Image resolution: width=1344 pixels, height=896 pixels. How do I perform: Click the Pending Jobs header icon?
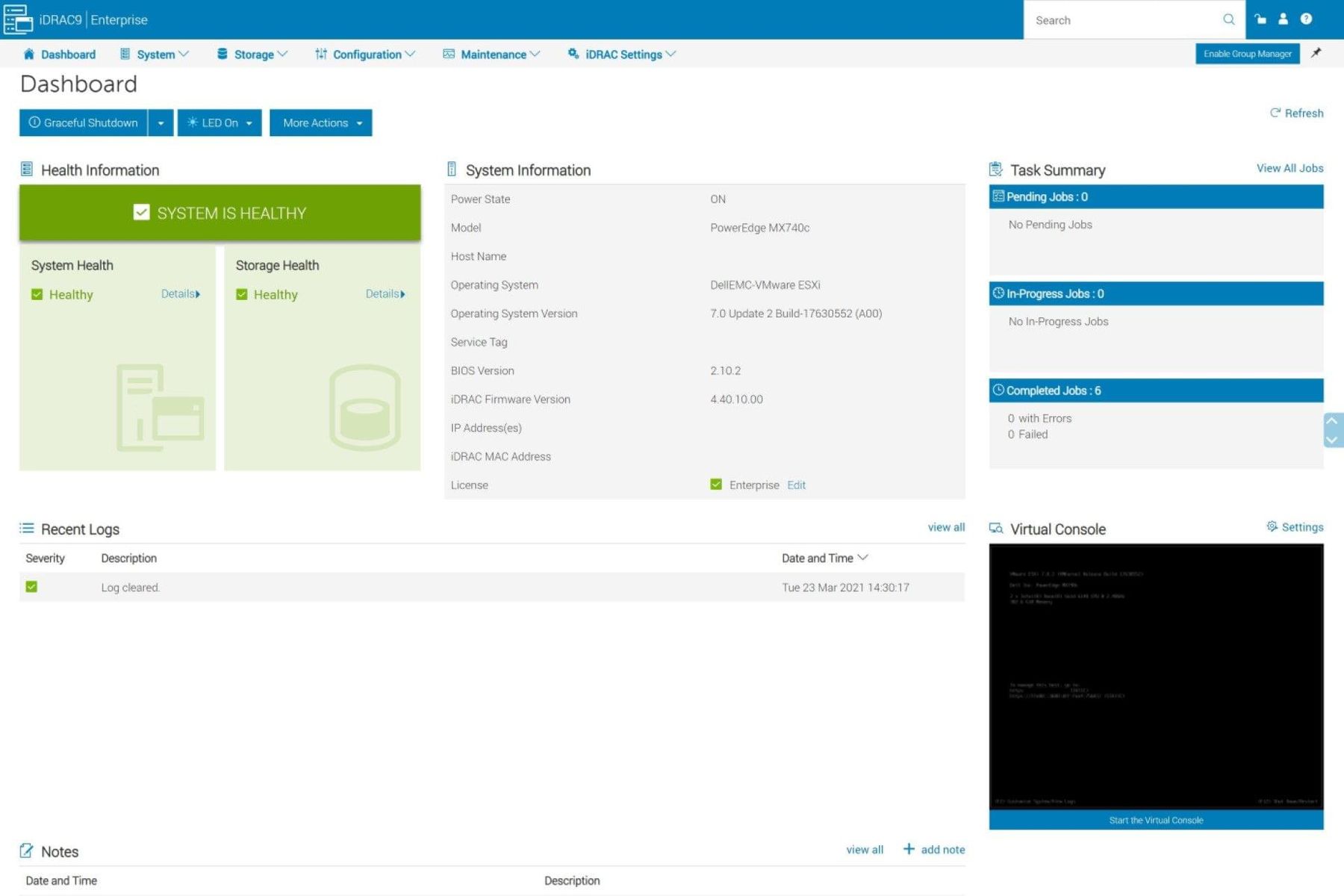998,196
